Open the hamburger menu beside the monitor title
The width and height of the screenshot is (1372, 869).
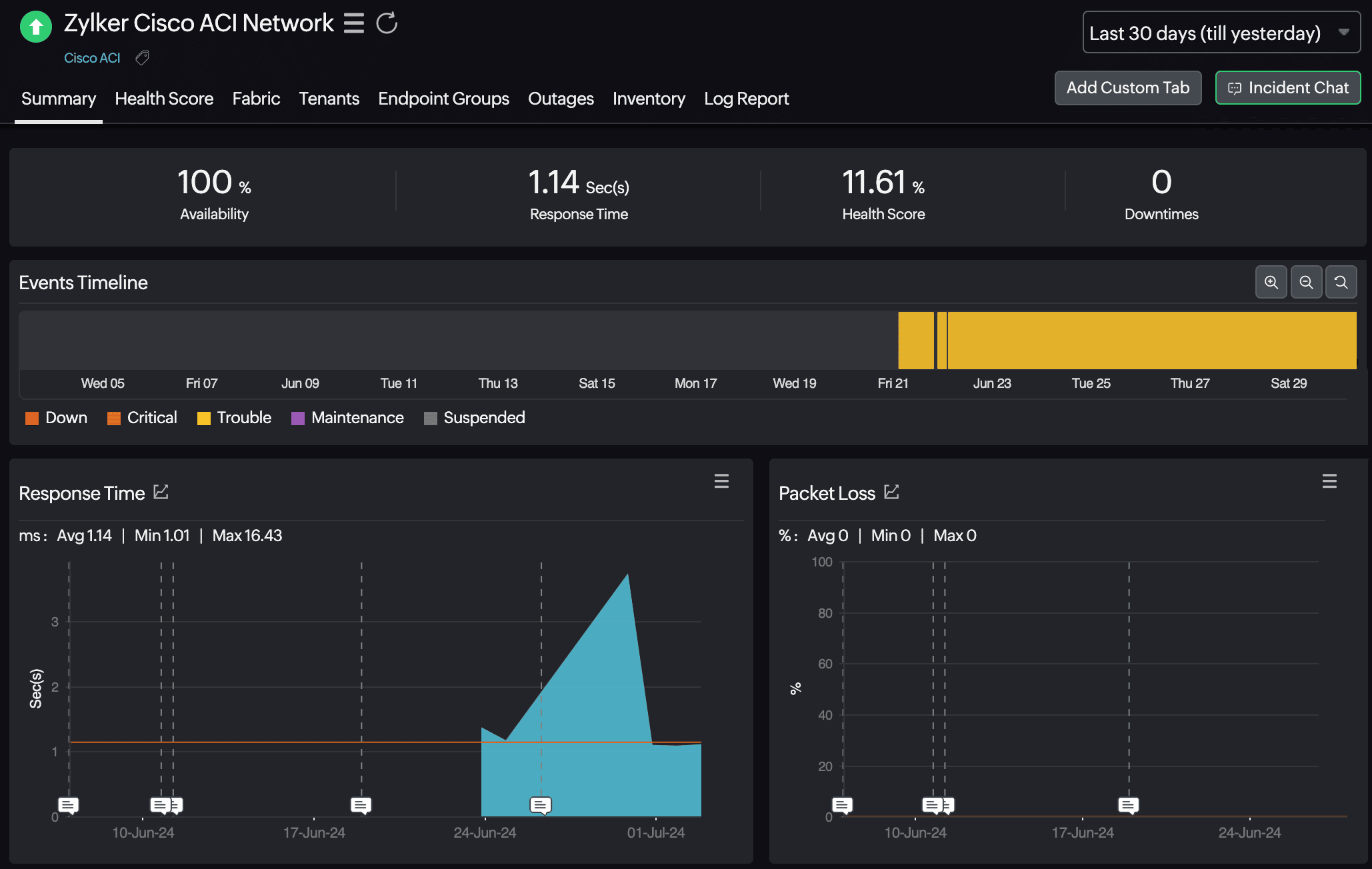pos(354,23)
